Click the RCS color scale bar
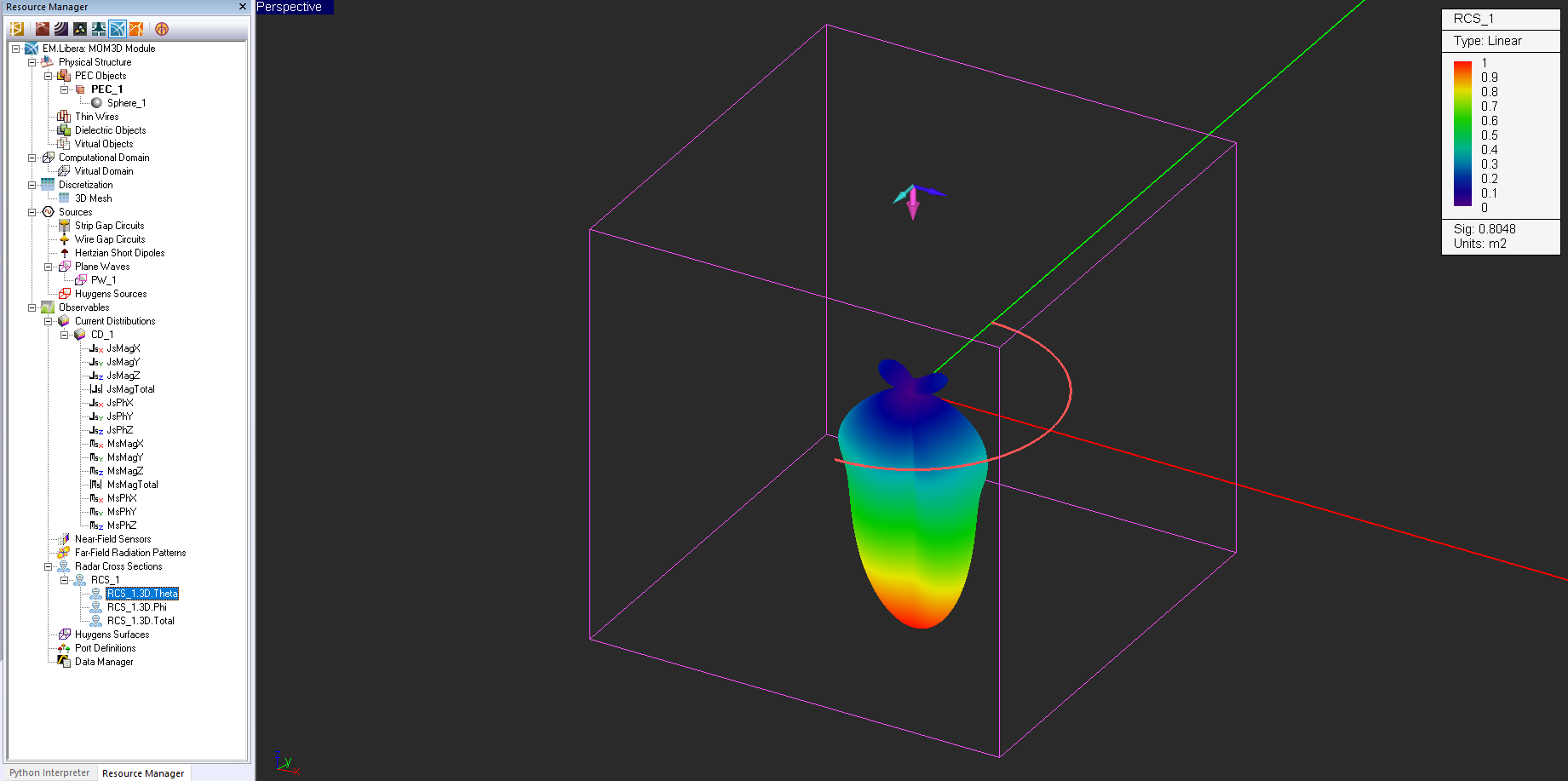 click(1462, 134)
